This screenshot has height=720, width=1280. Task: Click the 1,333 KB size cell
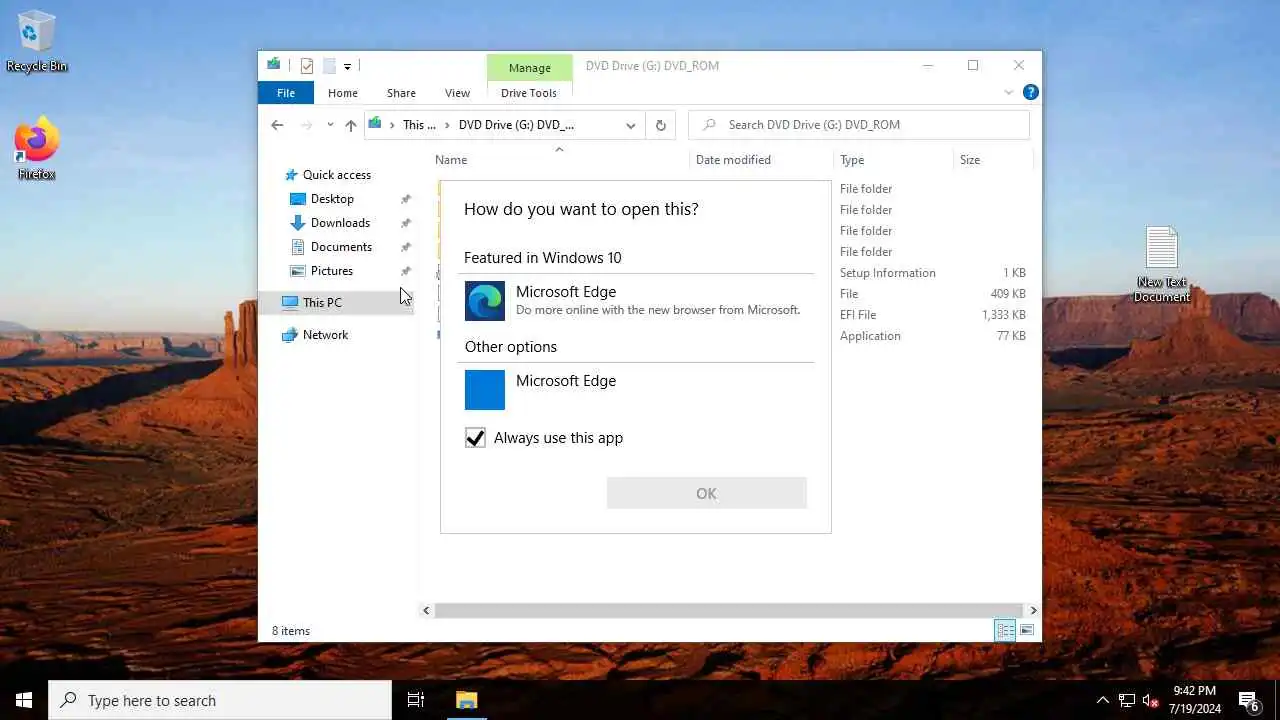[x=1003, y=315]
